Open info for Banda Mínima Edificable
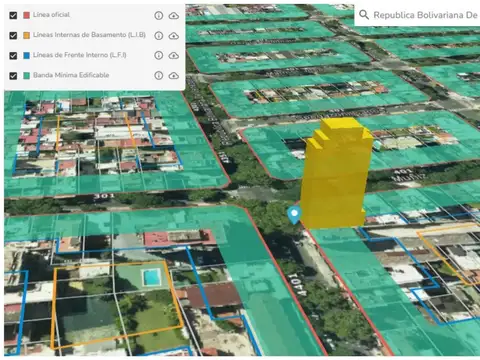 [x=159, y=76]
